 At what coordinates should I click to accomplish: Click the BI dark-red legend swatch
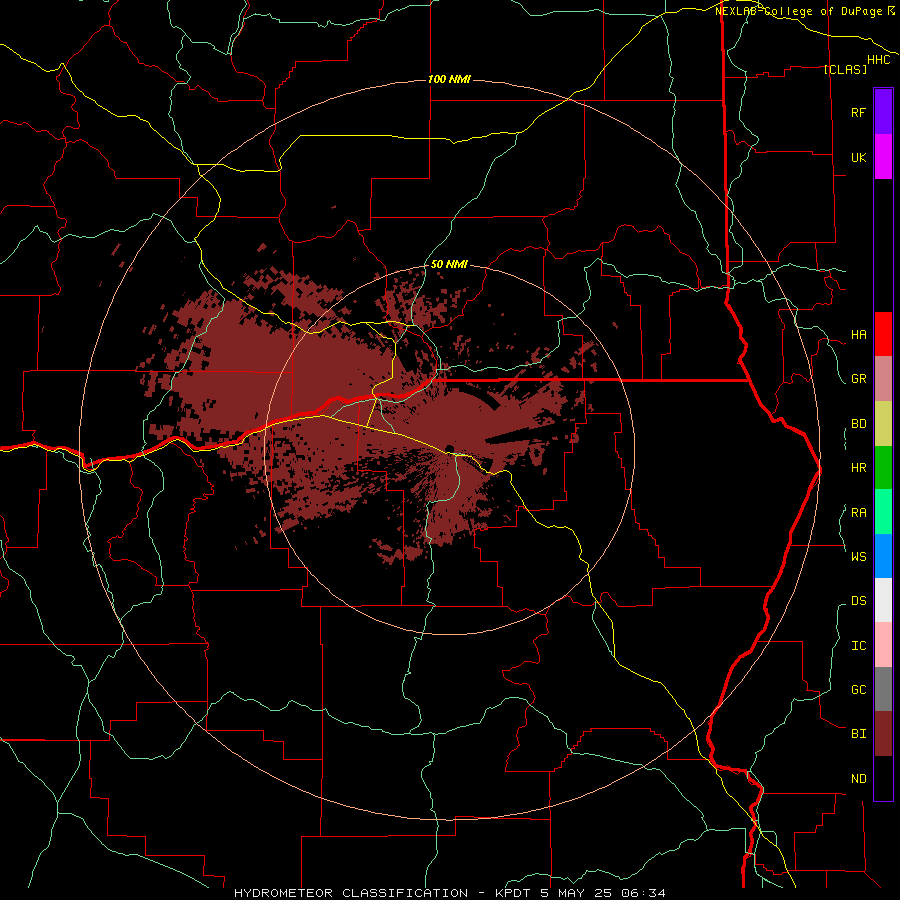[883, 734]
